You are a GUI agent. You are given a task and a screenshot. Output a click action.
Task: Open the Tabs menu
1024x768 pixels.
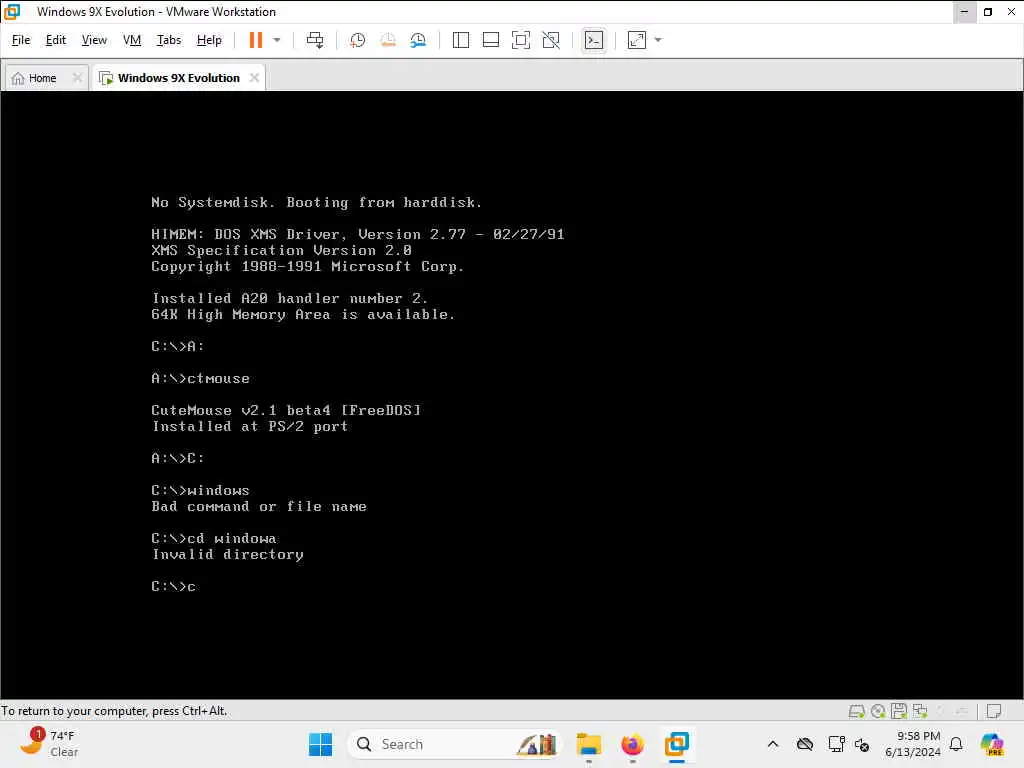[168, 40]
